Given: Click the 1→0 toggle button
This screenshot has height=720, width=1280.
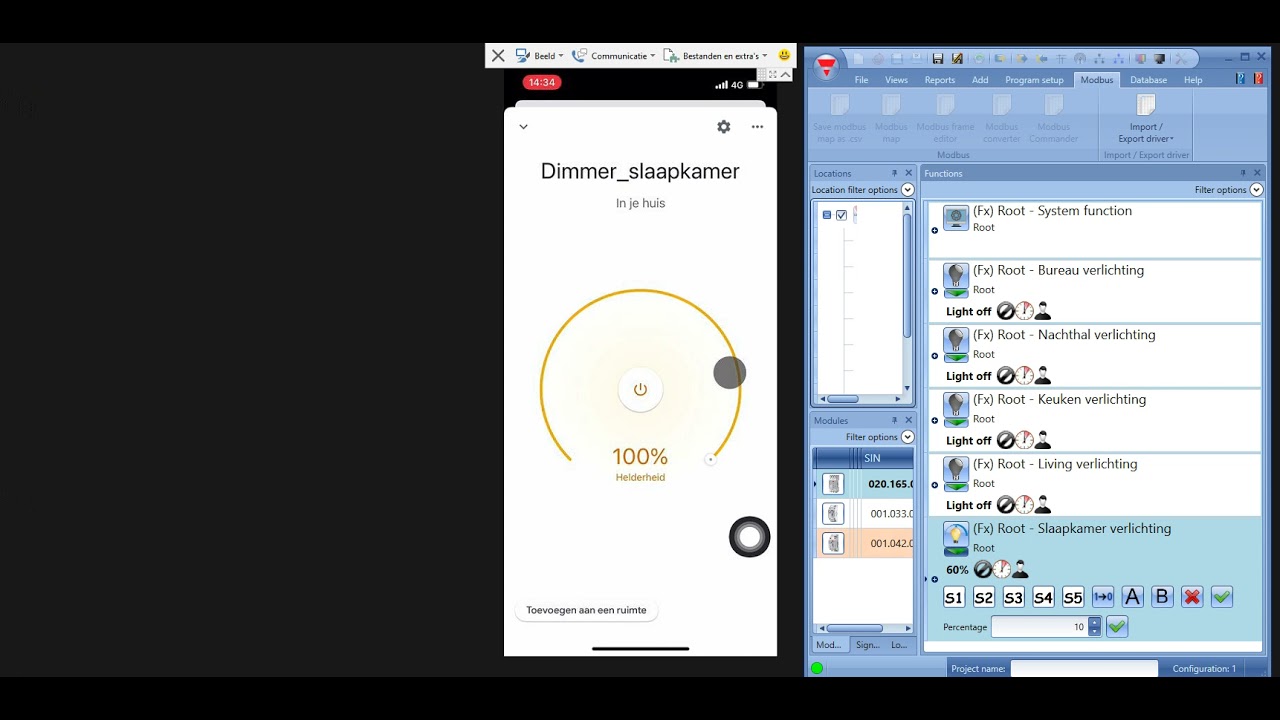Looking at the screenshot, I should [x=1103, y=597].
